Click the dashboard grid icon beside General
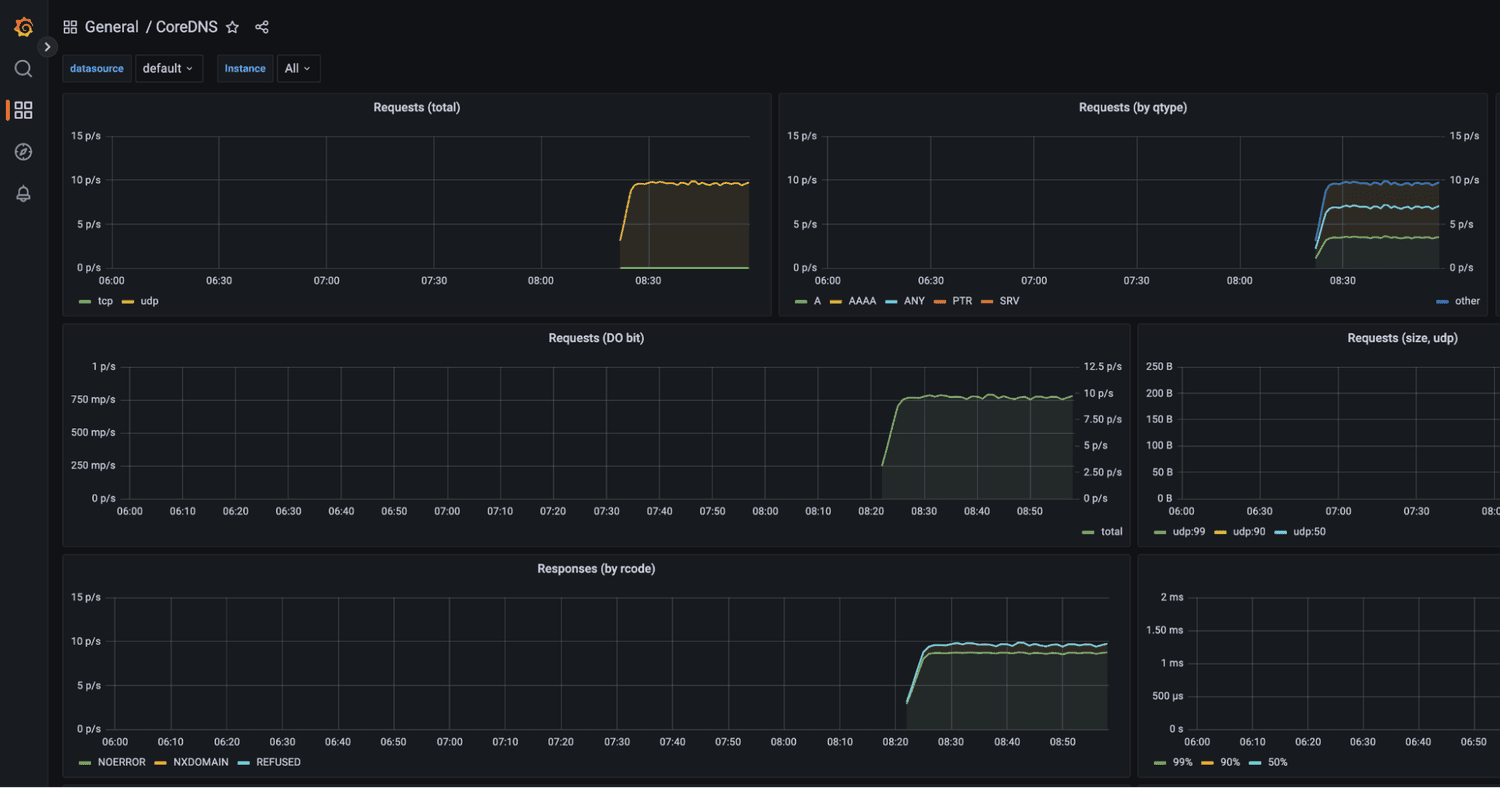This screenshot has height=788, width=1500. [x=70, y=27]
